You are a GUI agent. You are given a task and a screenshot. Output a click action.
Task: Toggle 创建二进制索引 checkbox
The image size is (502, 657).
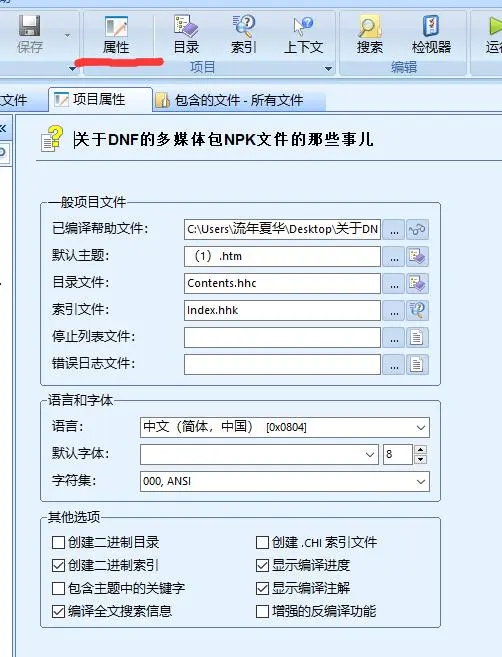pos(58,566)
